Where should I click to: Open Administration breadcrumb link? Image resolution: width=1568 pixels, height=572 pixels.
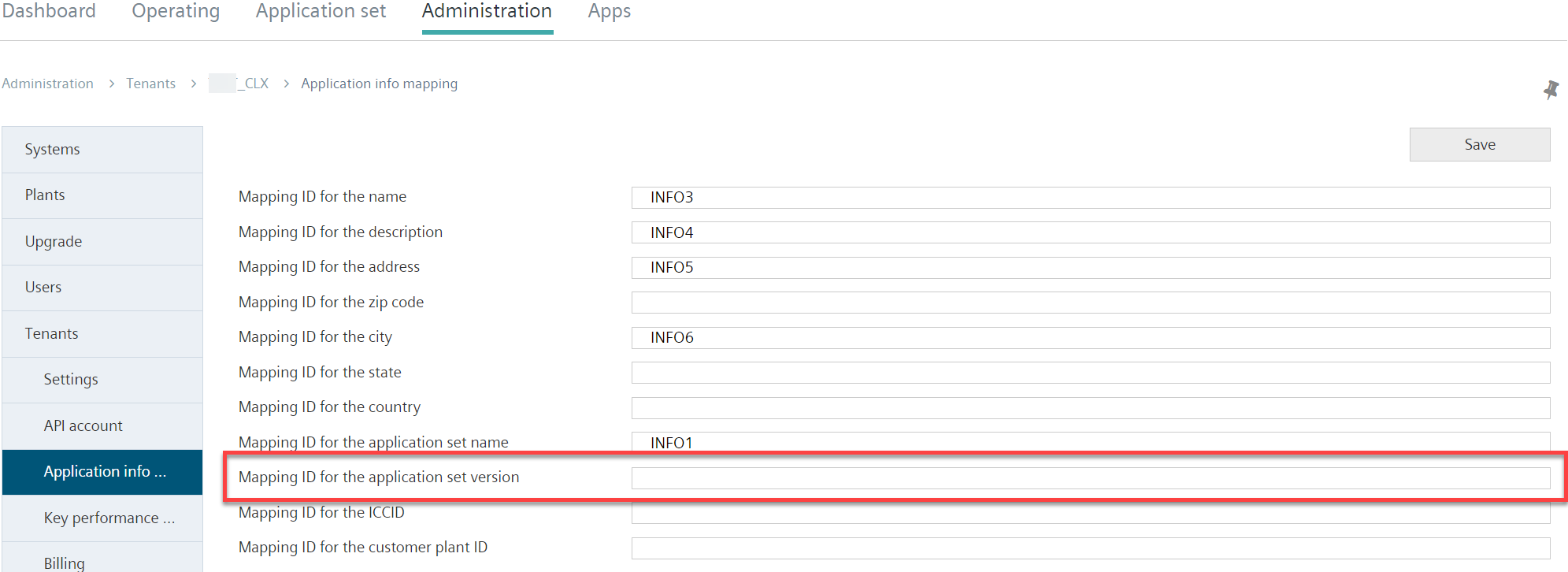[x=47, y=84]
